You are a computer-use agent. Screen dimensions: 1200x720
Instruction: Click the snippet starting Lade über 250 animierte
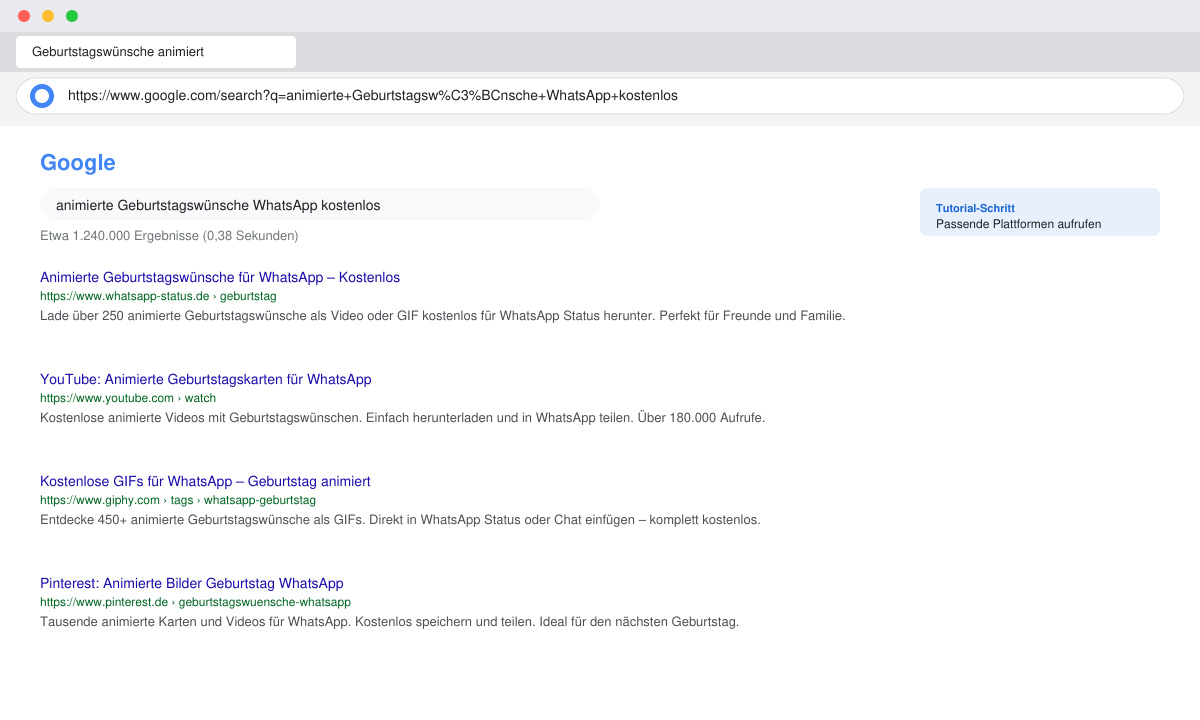pos(443,316)
